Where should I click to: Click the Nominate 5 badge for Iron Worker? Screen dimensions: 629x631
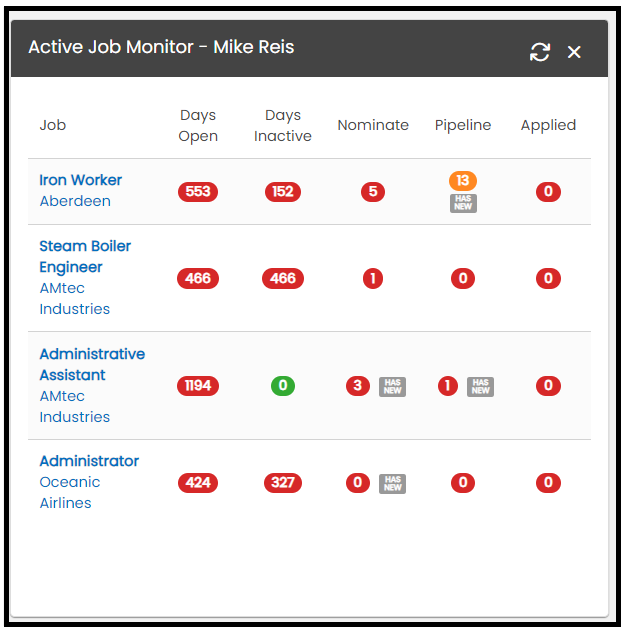pyautogui.click(x=373, y=192)
